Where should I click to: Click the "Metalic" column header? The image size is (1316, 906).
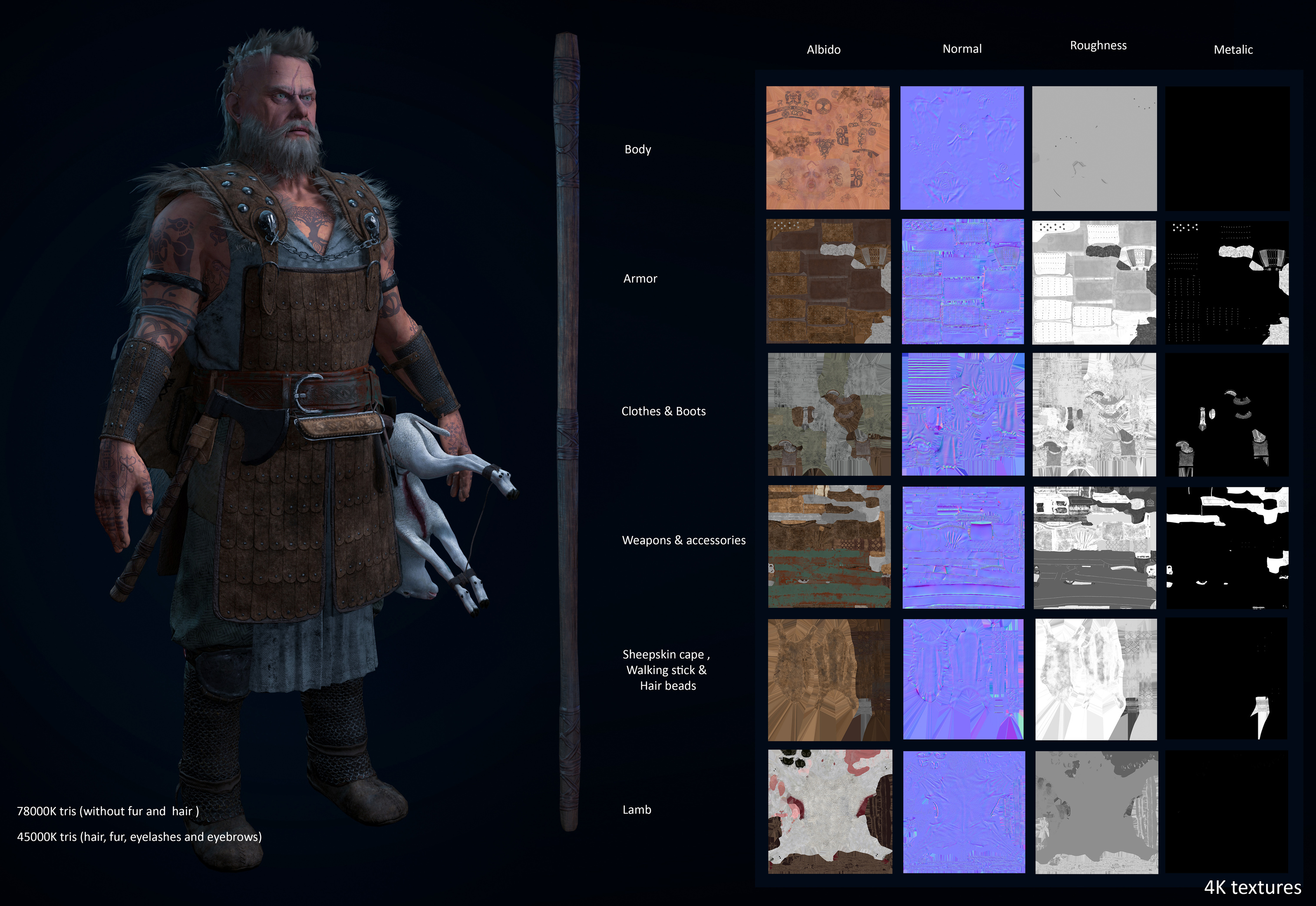tap(1233, 50)
